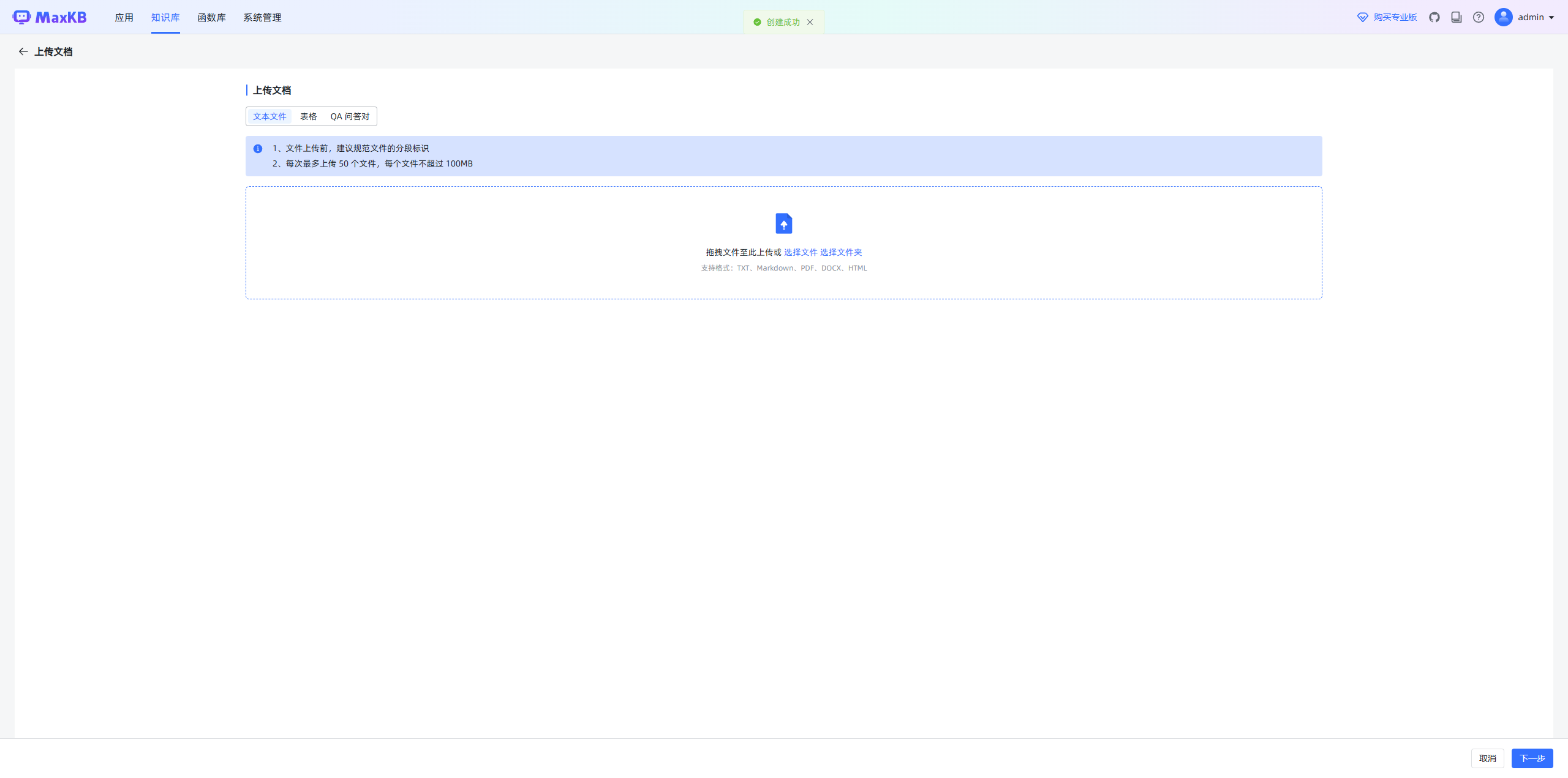
Task: Open the GitHub repository icon
Action: pos(1434,17)
